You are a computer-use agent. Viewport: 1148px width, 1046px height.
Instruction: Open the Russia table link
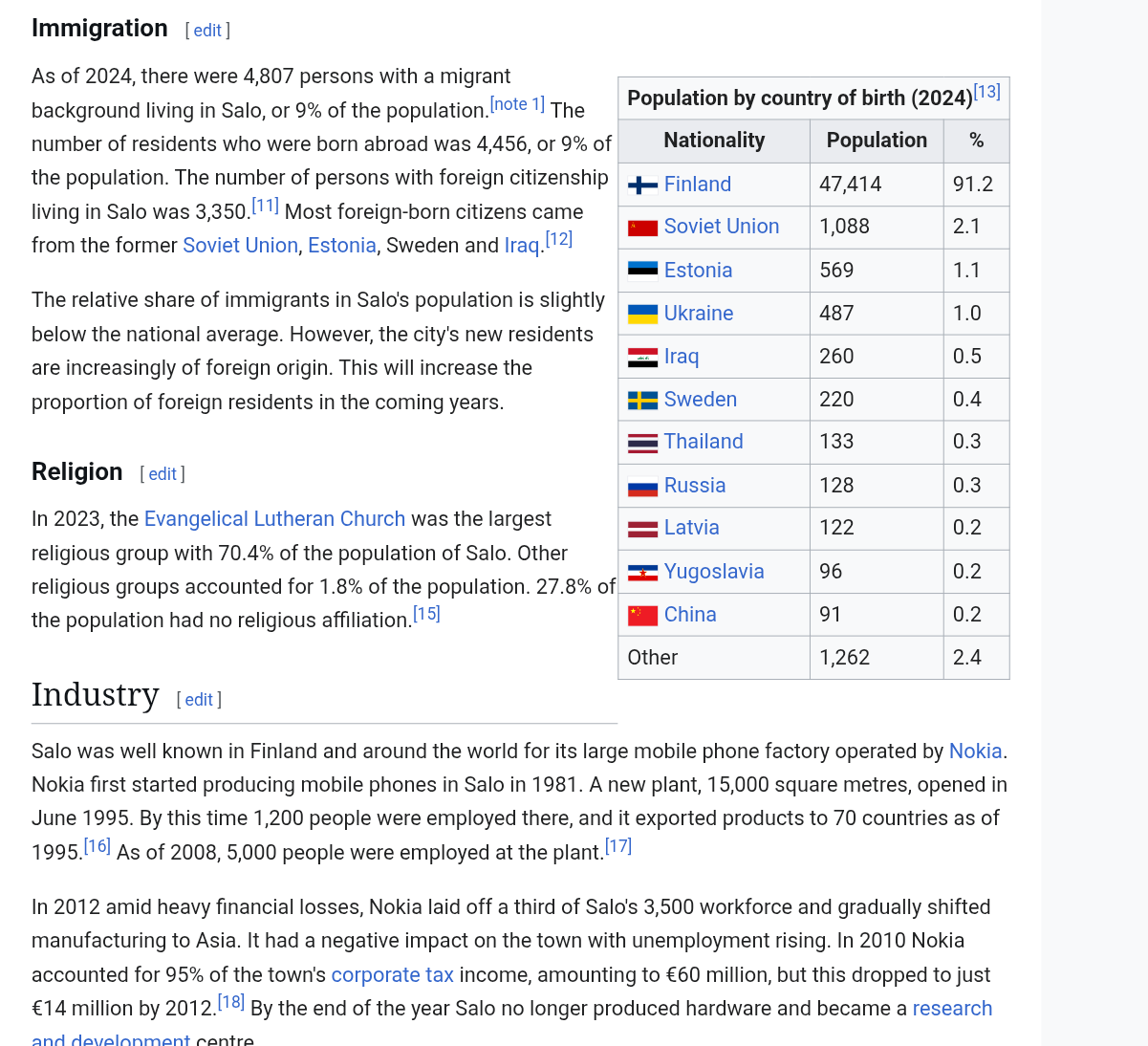coord(695,486)
